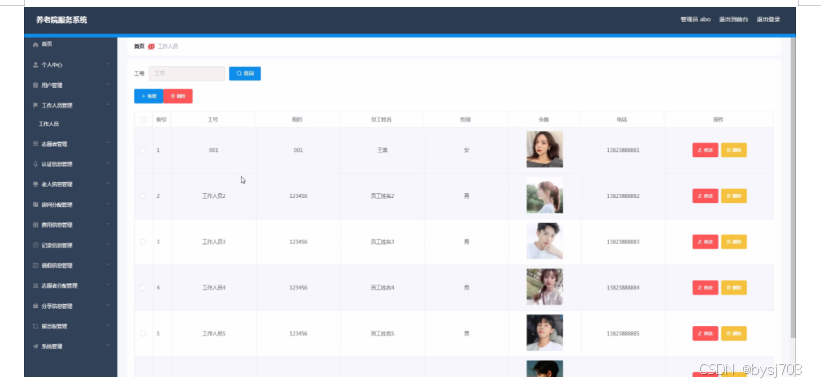Click the flag icon beside 工作人员管理
This screenshot has height=385, width=821.
click(36, 105)
